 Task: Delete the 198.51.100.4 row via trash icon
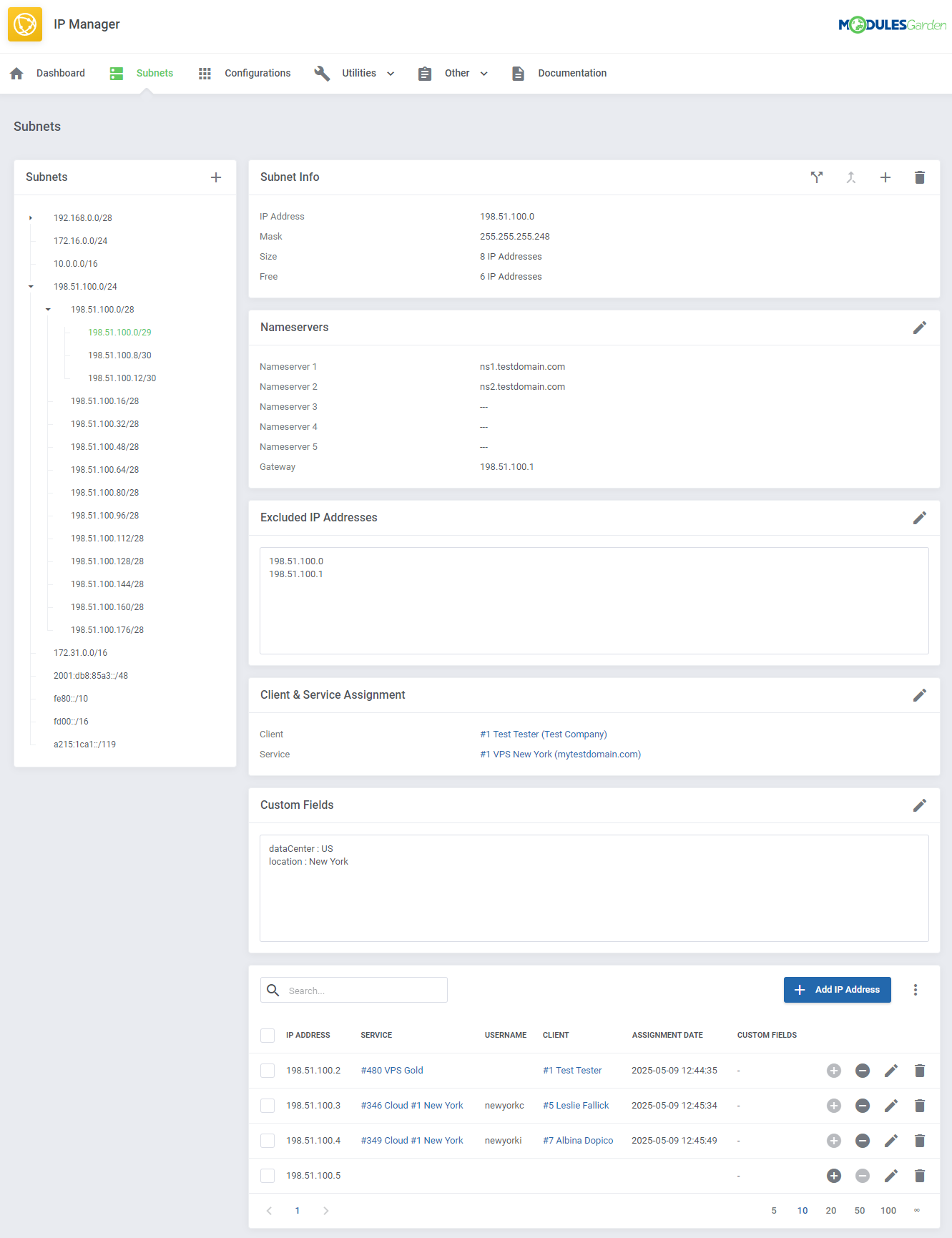[x=919, y=1141]
